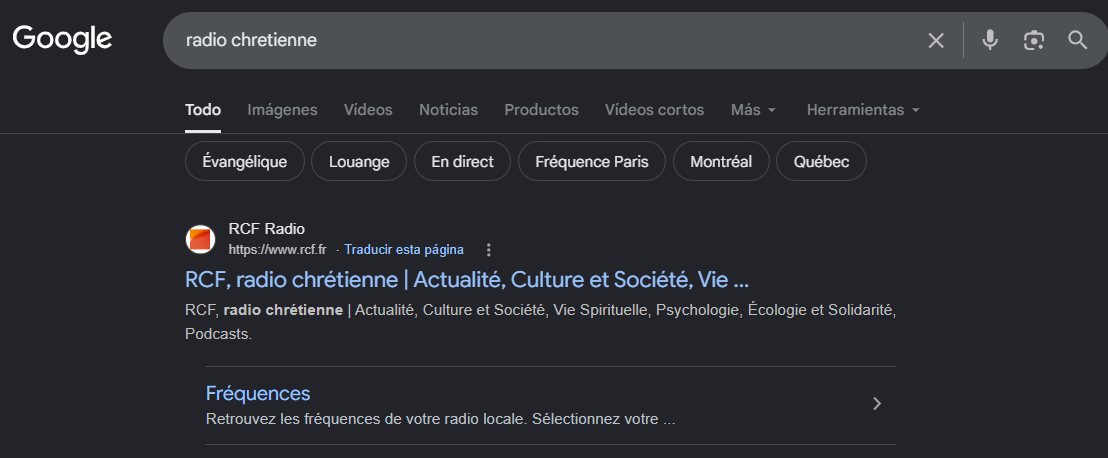Open the Productos tab
The height and width of the screenshot is (458, 1108).
point(541,110)
